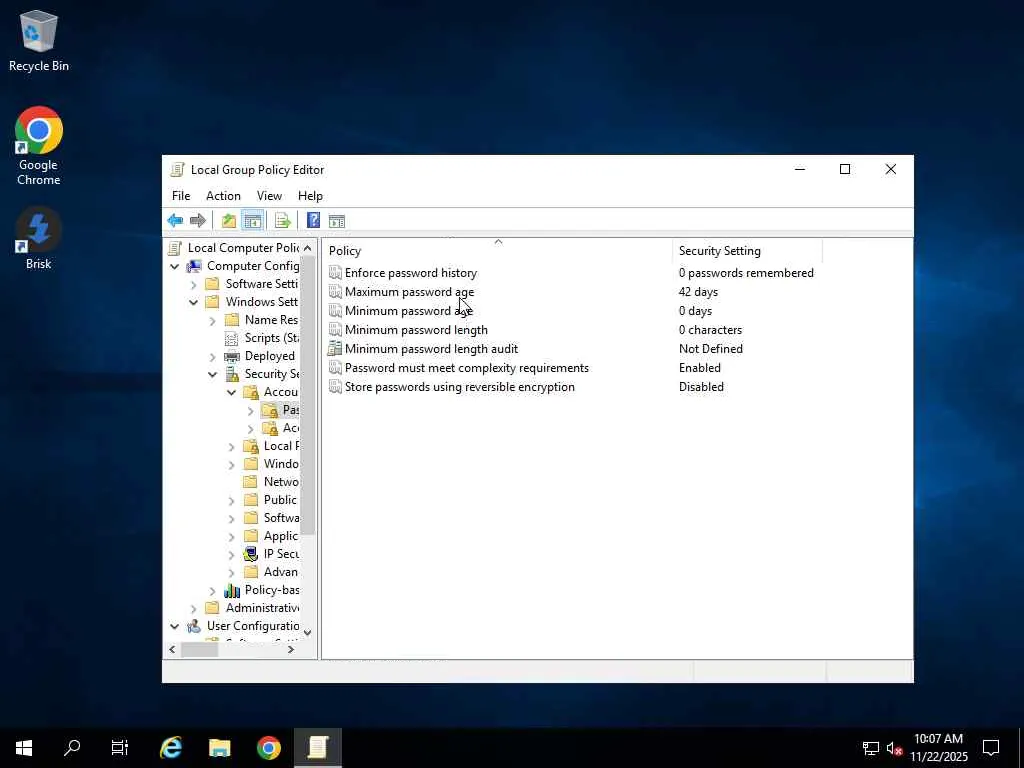The width and height of the screenshot is (1024, 768).
Task: Click the Back arrow in the toolbar
Action: (x=175, y=221)
